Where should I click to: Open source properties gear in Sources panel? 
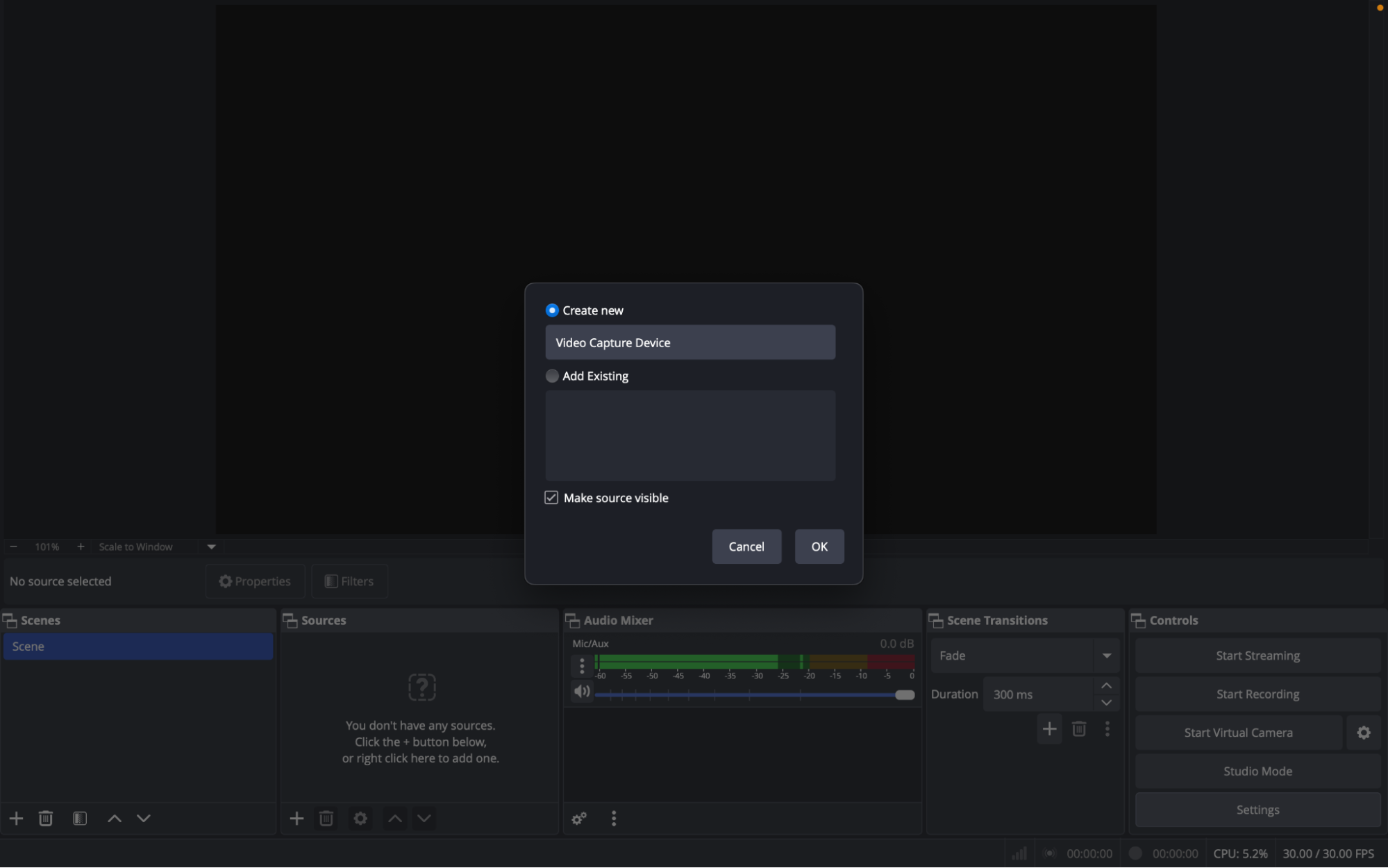click(360, 819)
